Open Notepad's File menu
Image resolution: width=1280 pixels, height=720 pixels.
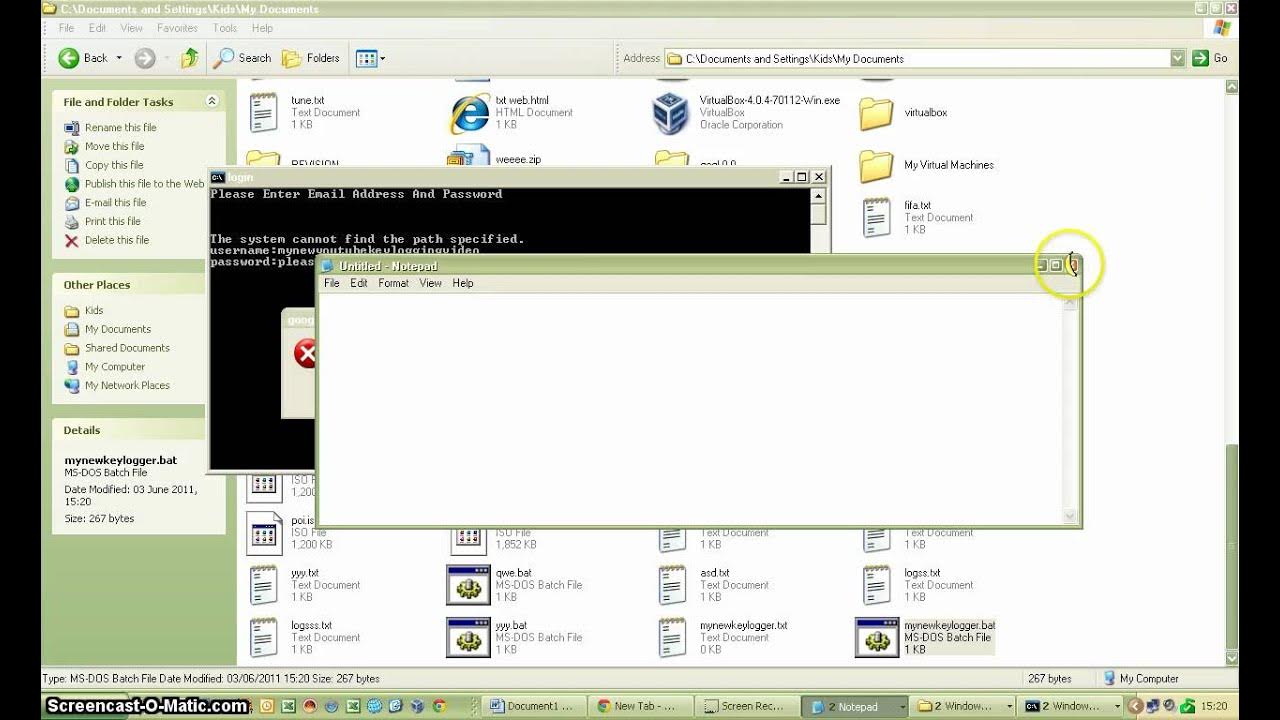pos(331,283)
